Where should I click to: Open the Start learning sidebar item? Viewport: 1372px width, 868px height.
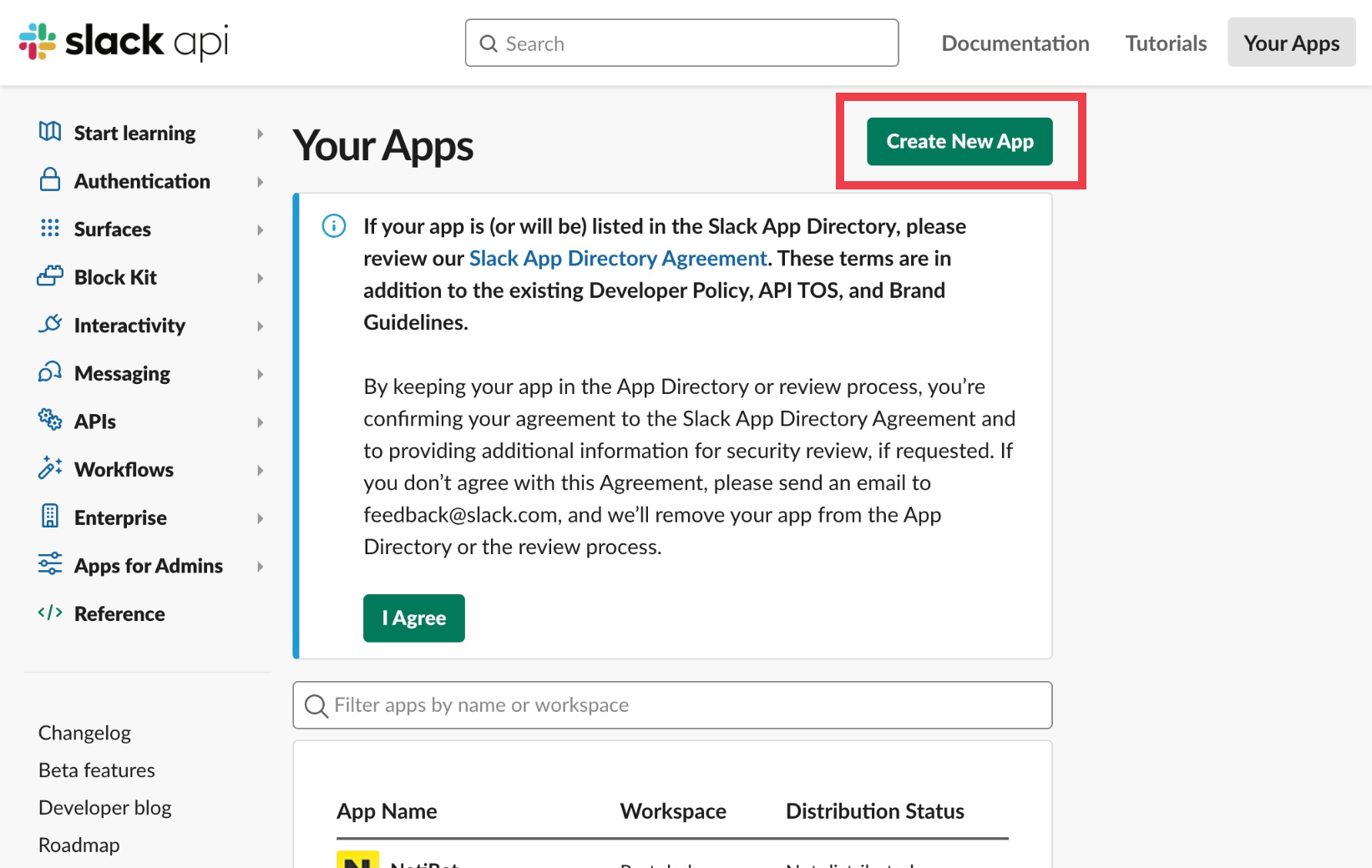click(x=134, y=134)
